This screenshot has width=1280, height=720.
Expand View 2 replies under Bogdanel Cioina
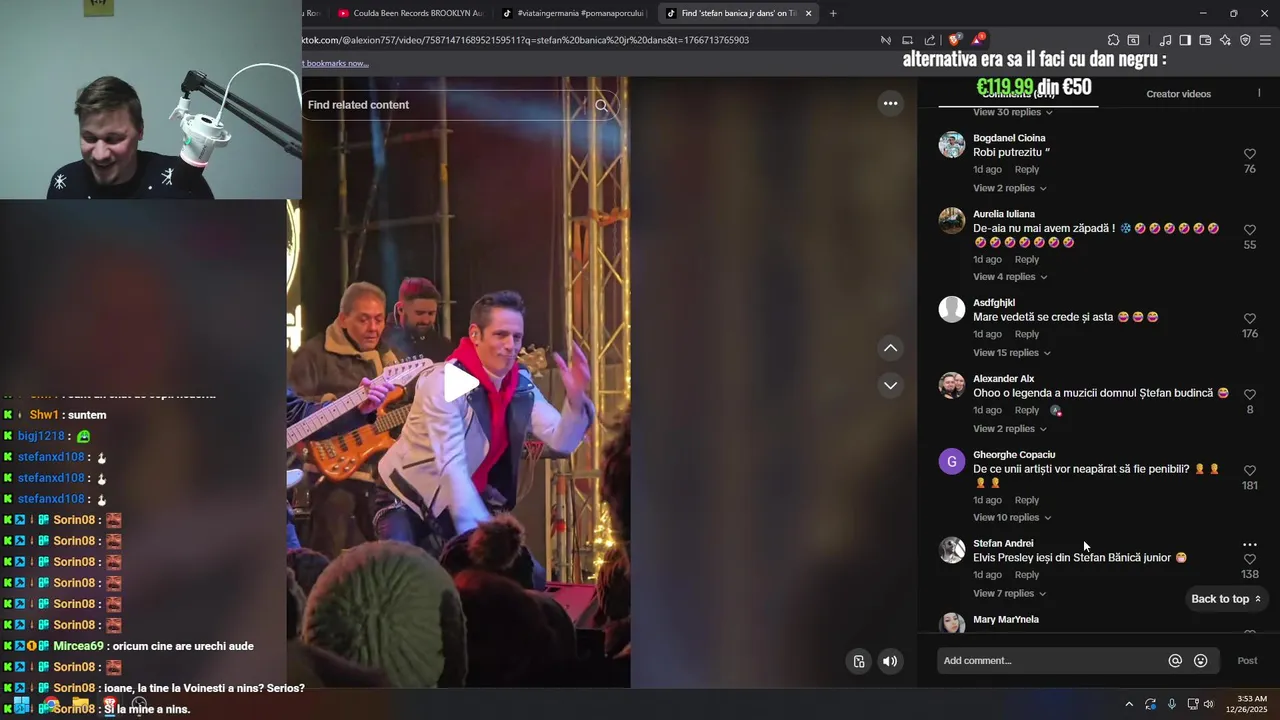[1009, 188]
